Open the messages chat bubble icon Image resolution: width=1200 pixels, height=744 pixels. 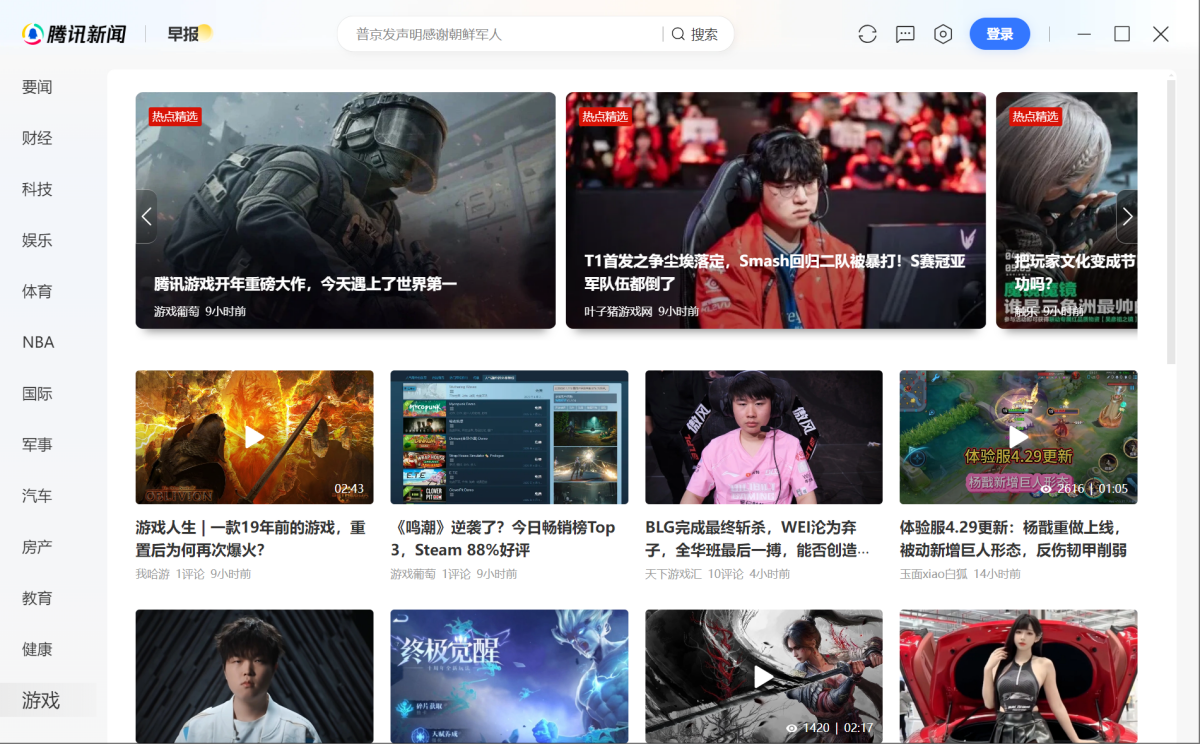click(x=905, y=34)
